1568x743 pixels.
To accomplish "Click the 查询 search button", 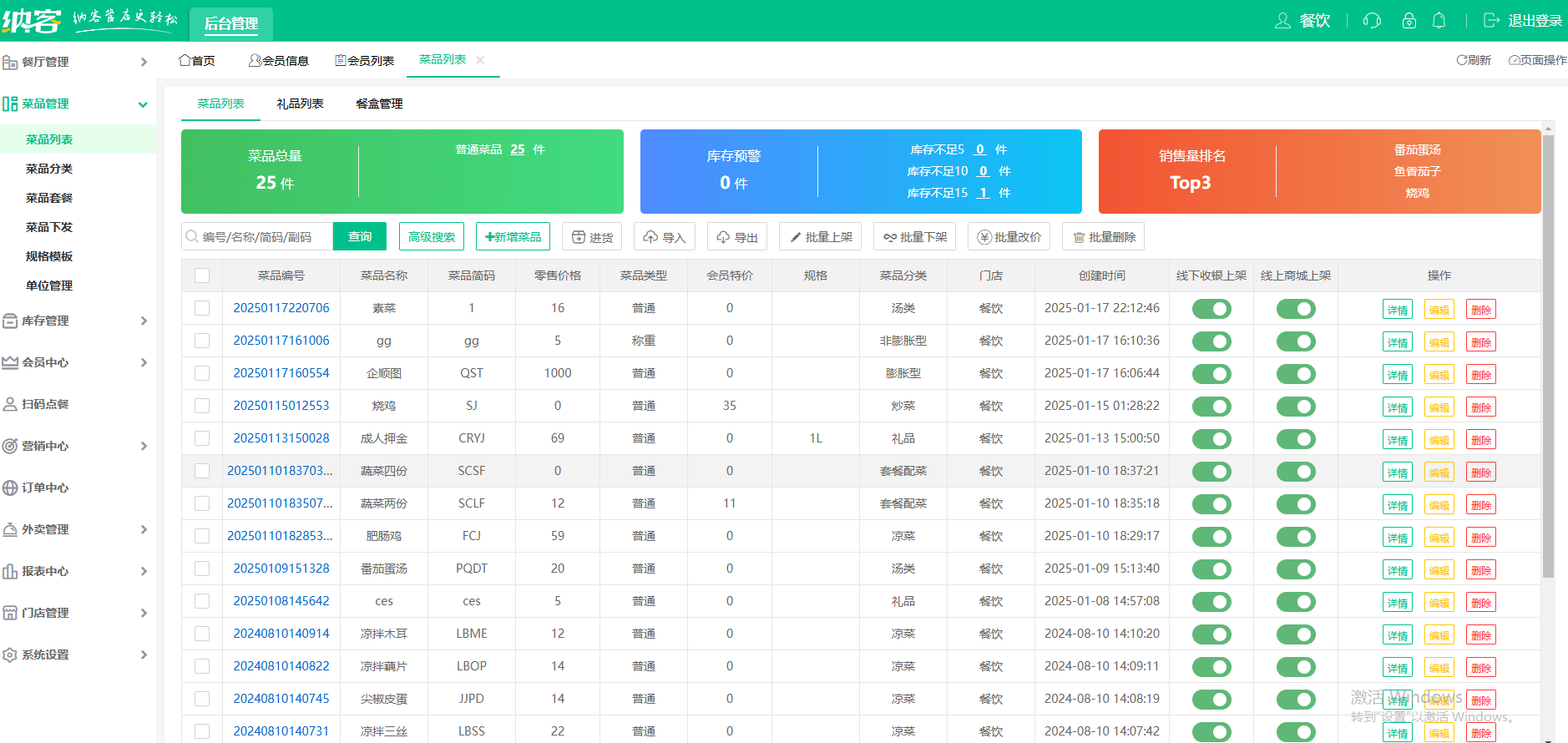I will (360, 236).
